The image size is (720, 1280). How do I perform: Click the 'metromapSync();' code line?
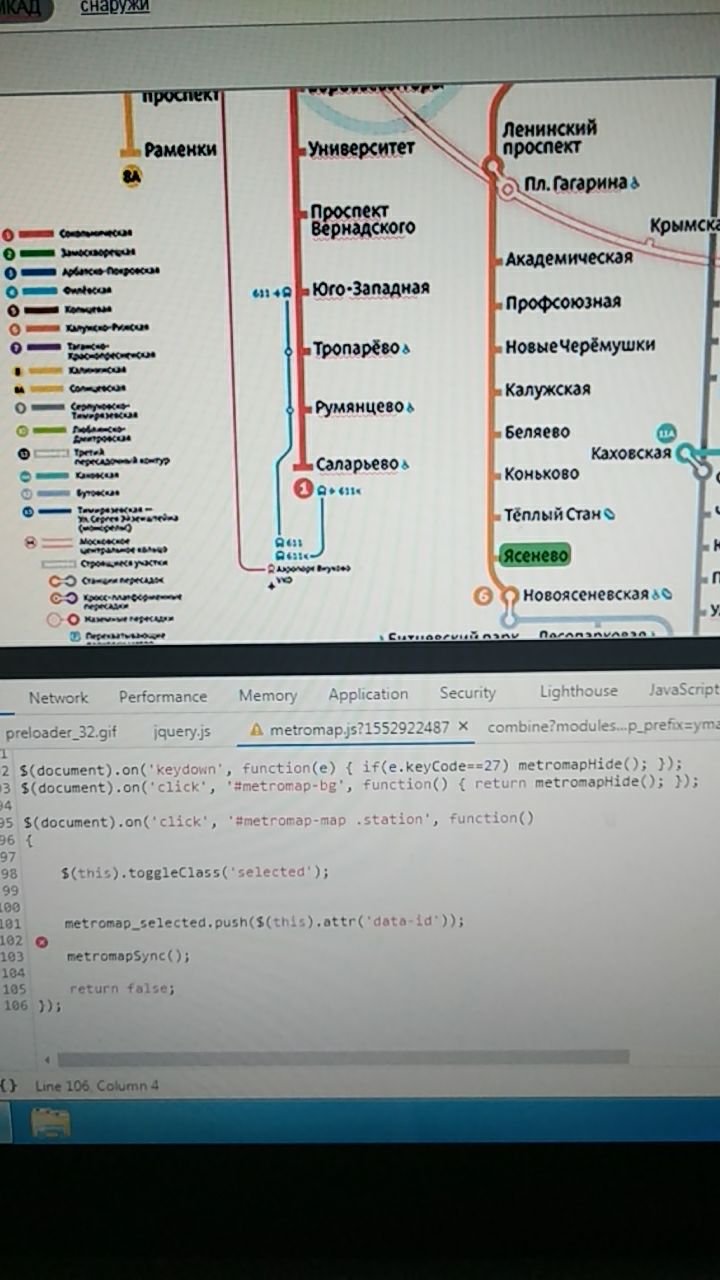pyautogui.click(x=128, y=956)
